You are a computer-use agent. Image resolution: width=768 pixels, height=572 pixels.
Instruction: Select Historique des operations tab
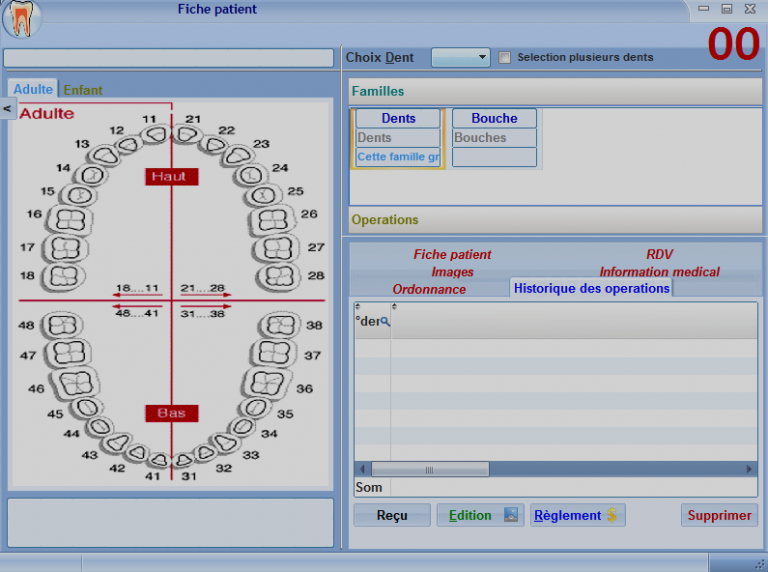pyautogui.click(x=592, y=288)
